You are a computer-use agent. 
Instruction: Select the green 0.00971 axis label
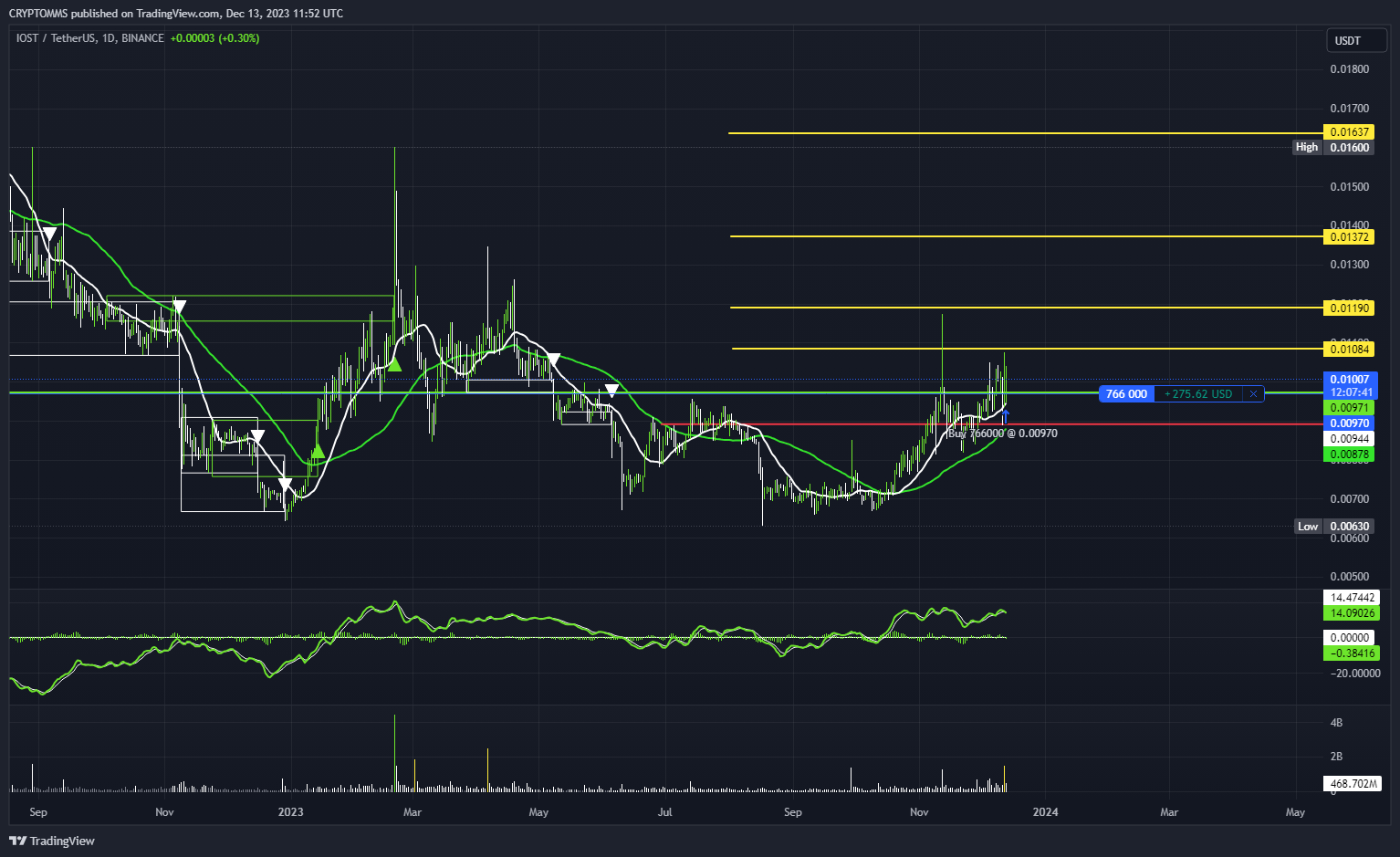coord(1348,408)
